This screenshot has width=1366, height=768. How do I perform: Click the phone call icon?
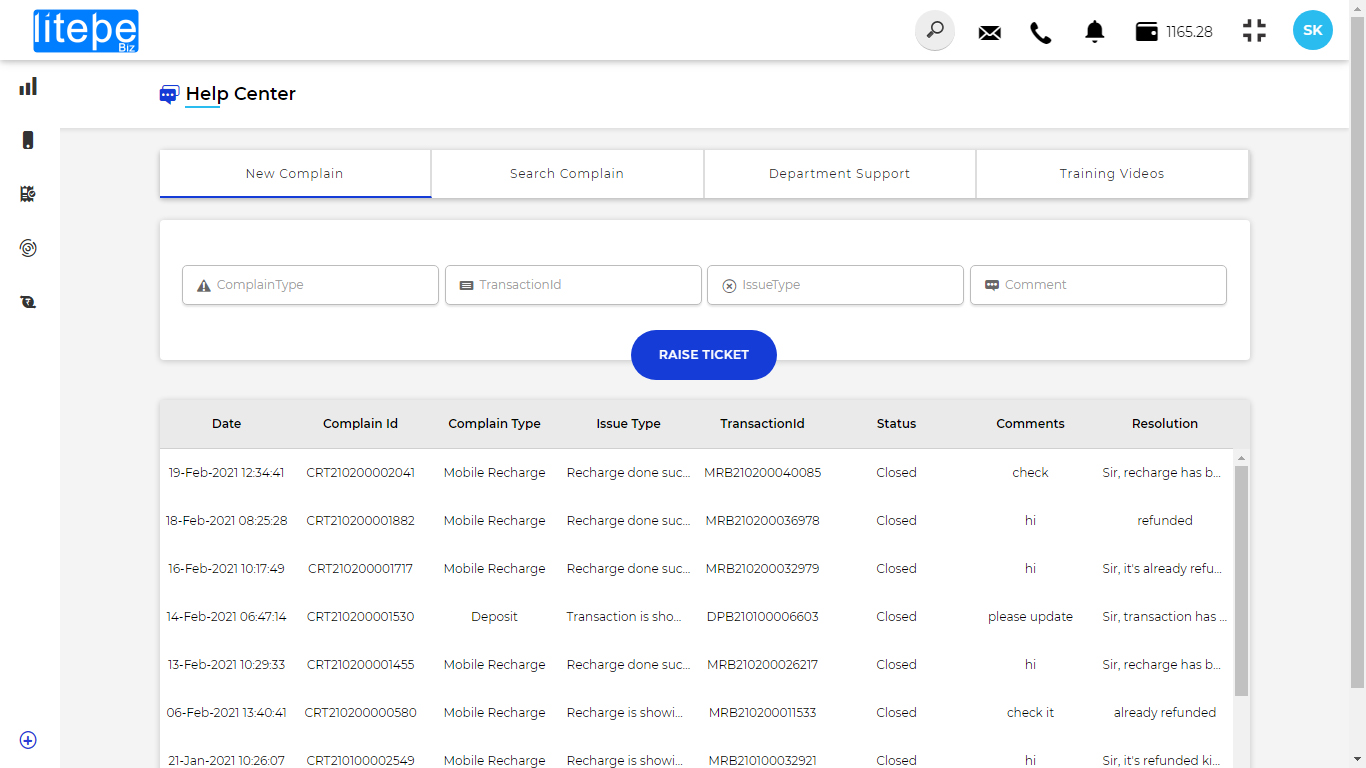click(1041, 32)
